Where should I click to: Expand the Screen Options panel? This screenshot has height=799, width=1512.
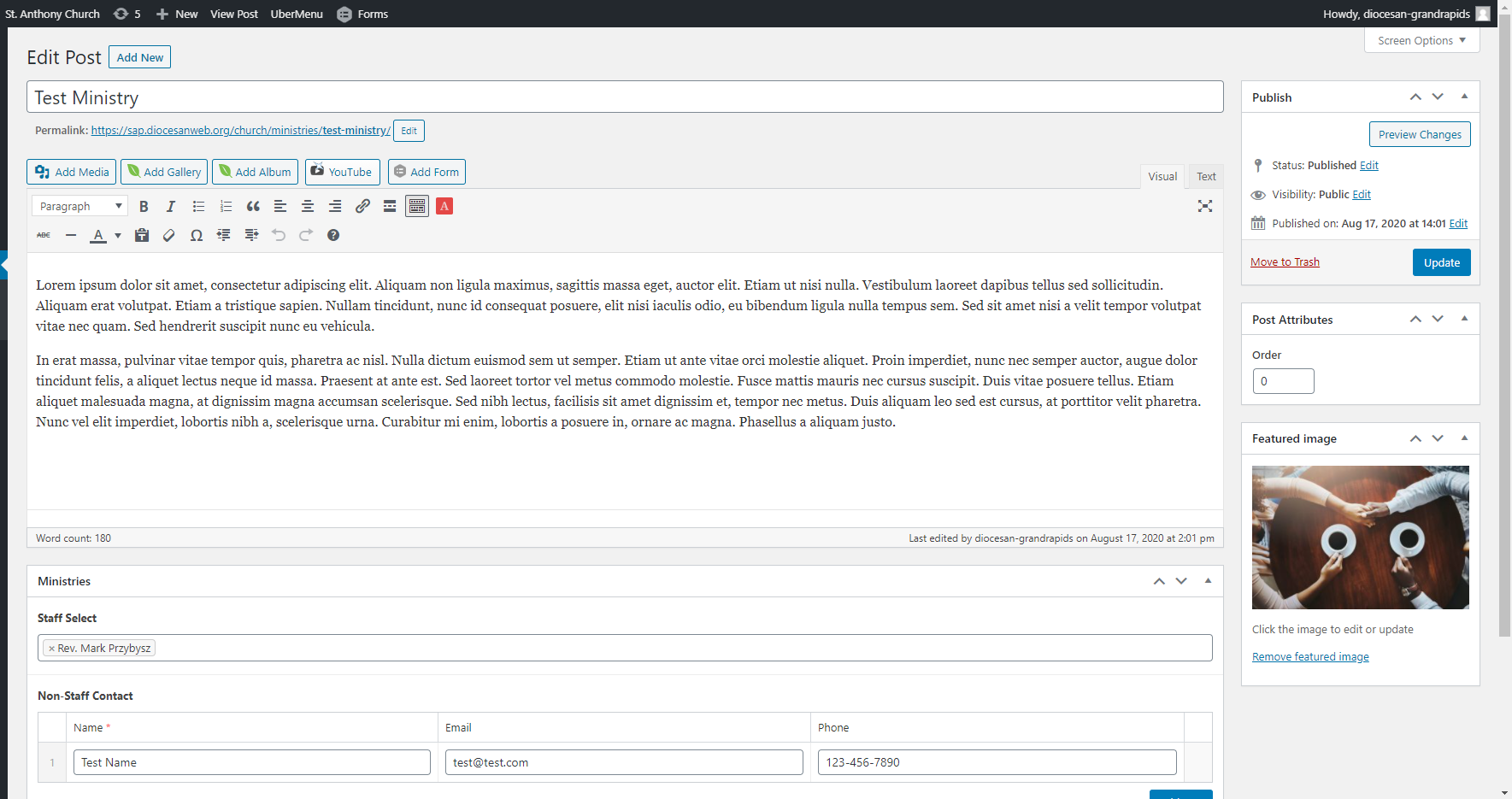click(1421, 40)
